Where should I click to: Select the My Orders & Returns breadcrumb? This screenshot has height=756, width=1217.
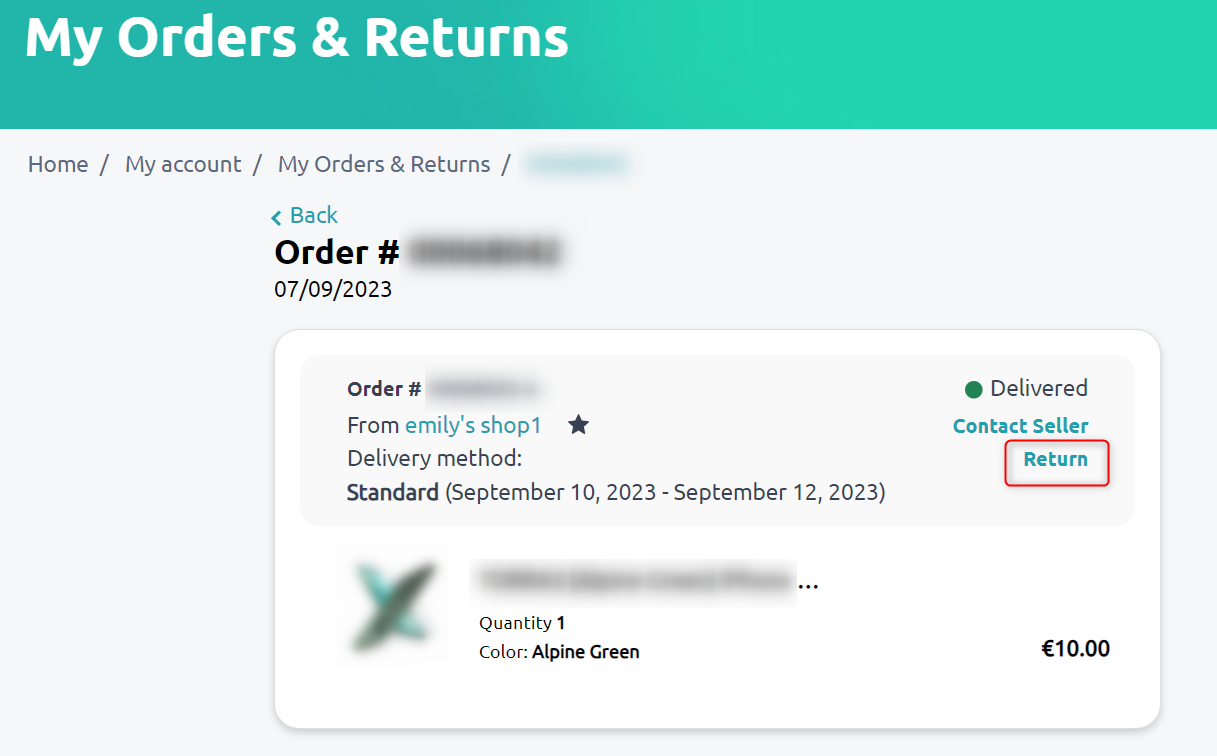[x=384, y=164]
